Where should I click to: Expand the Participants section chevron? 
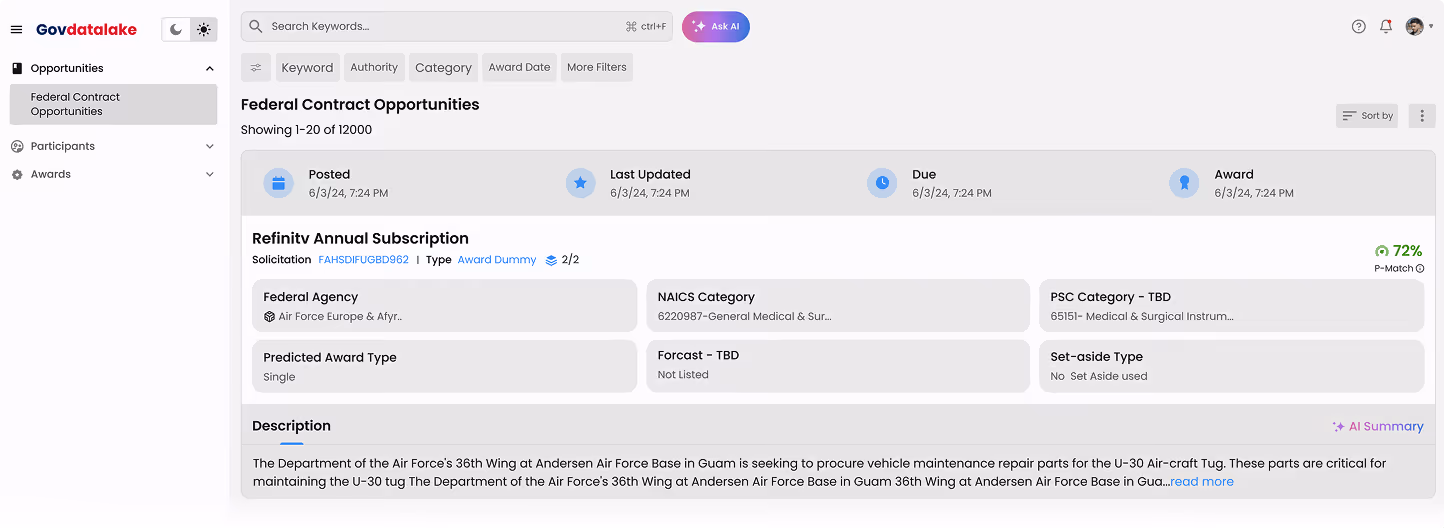click(209, 146)
